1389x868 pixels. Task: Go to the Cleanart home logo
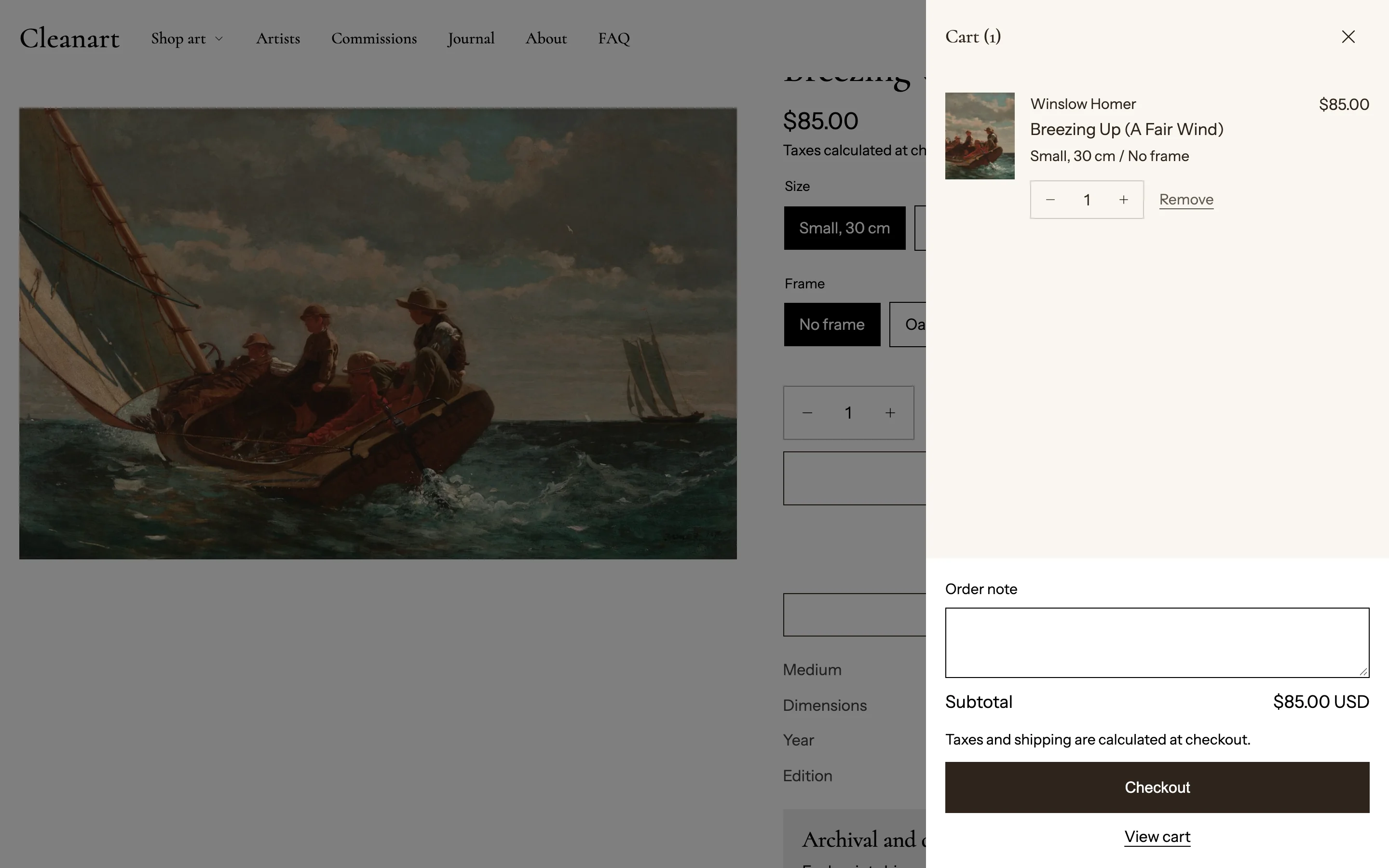tap(69, 38)
